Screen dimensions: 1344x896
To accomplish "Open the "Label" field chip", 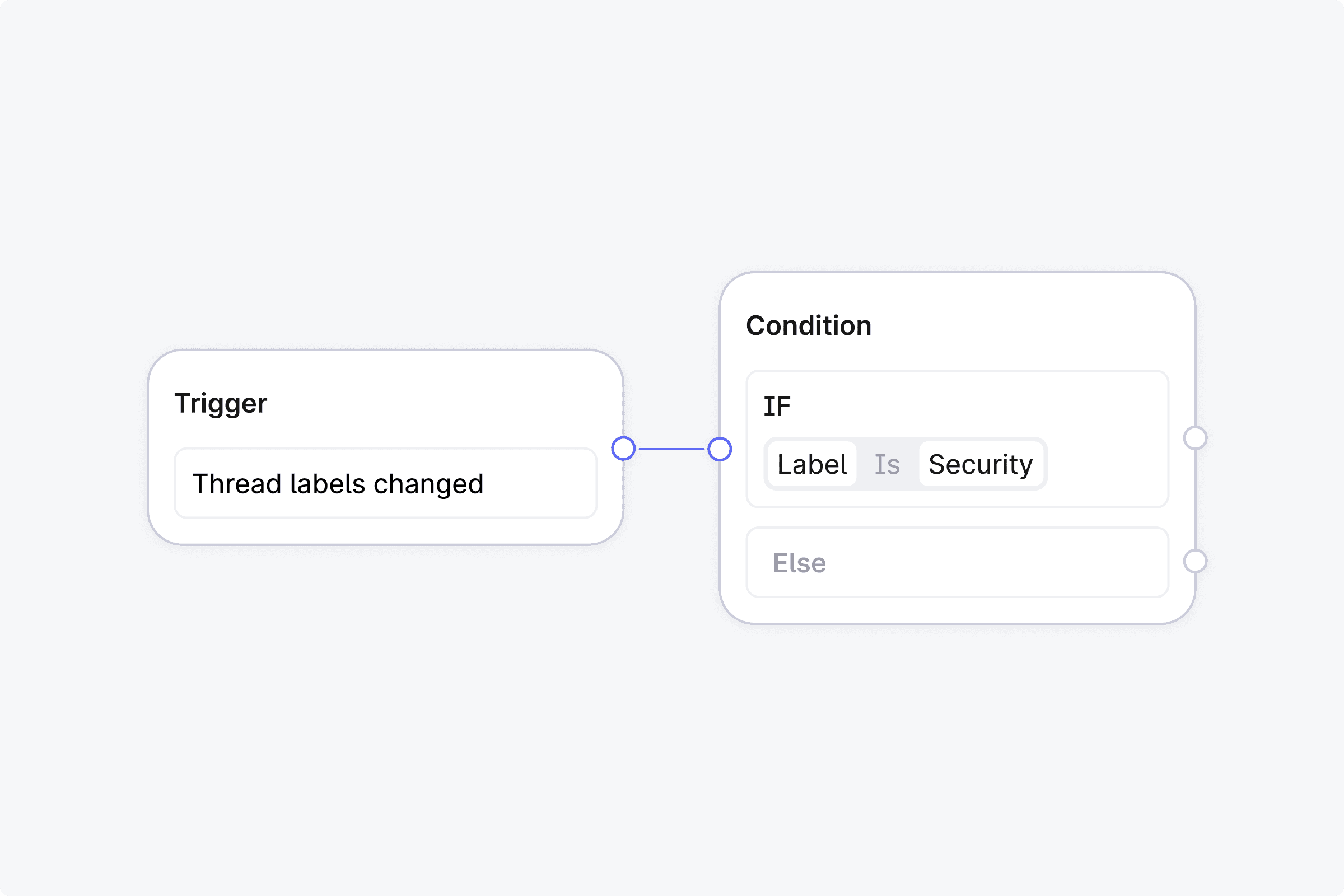I will tap(811, 464).
